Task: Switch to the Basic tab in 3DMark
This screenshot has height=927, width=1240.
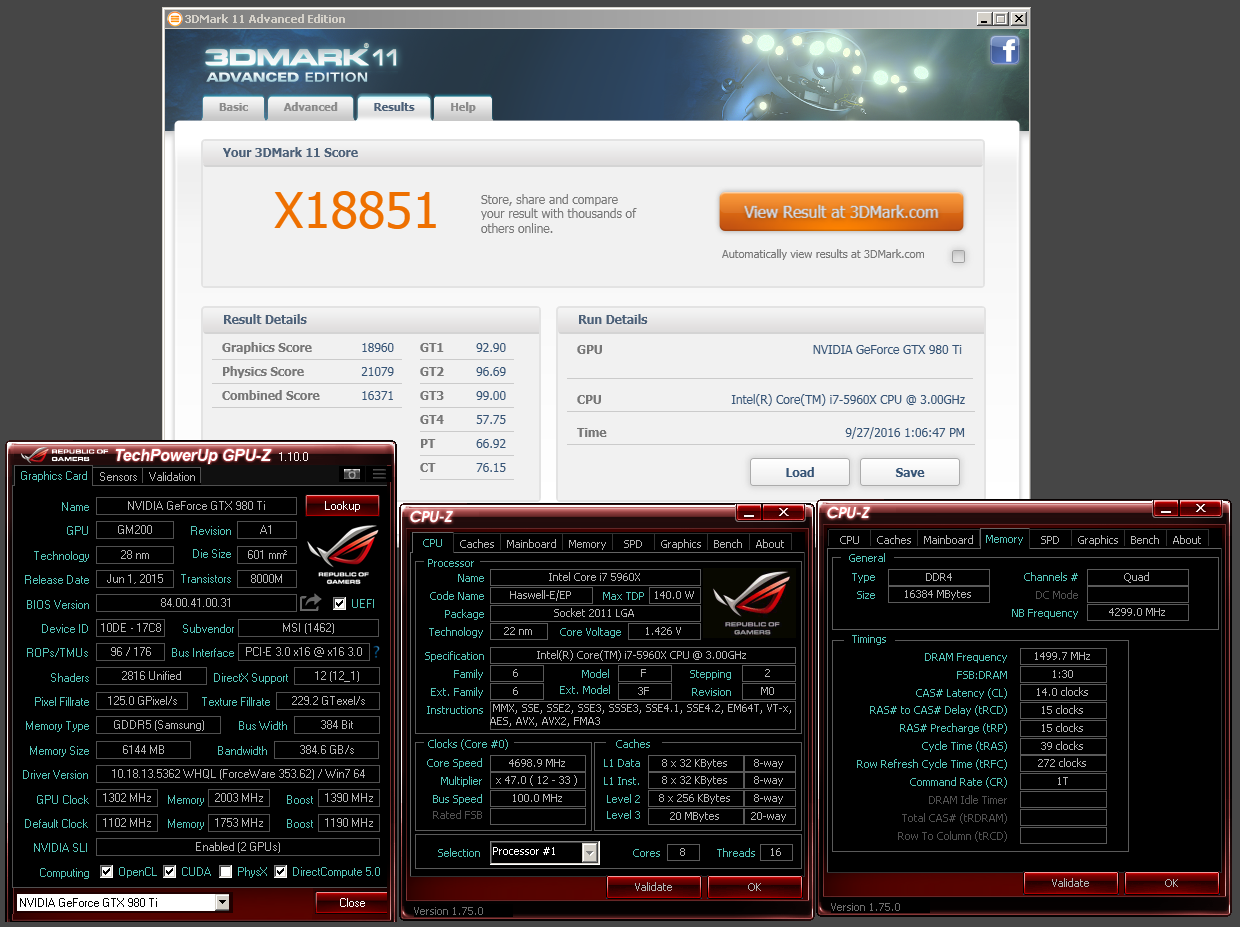Action: (233, 107)
